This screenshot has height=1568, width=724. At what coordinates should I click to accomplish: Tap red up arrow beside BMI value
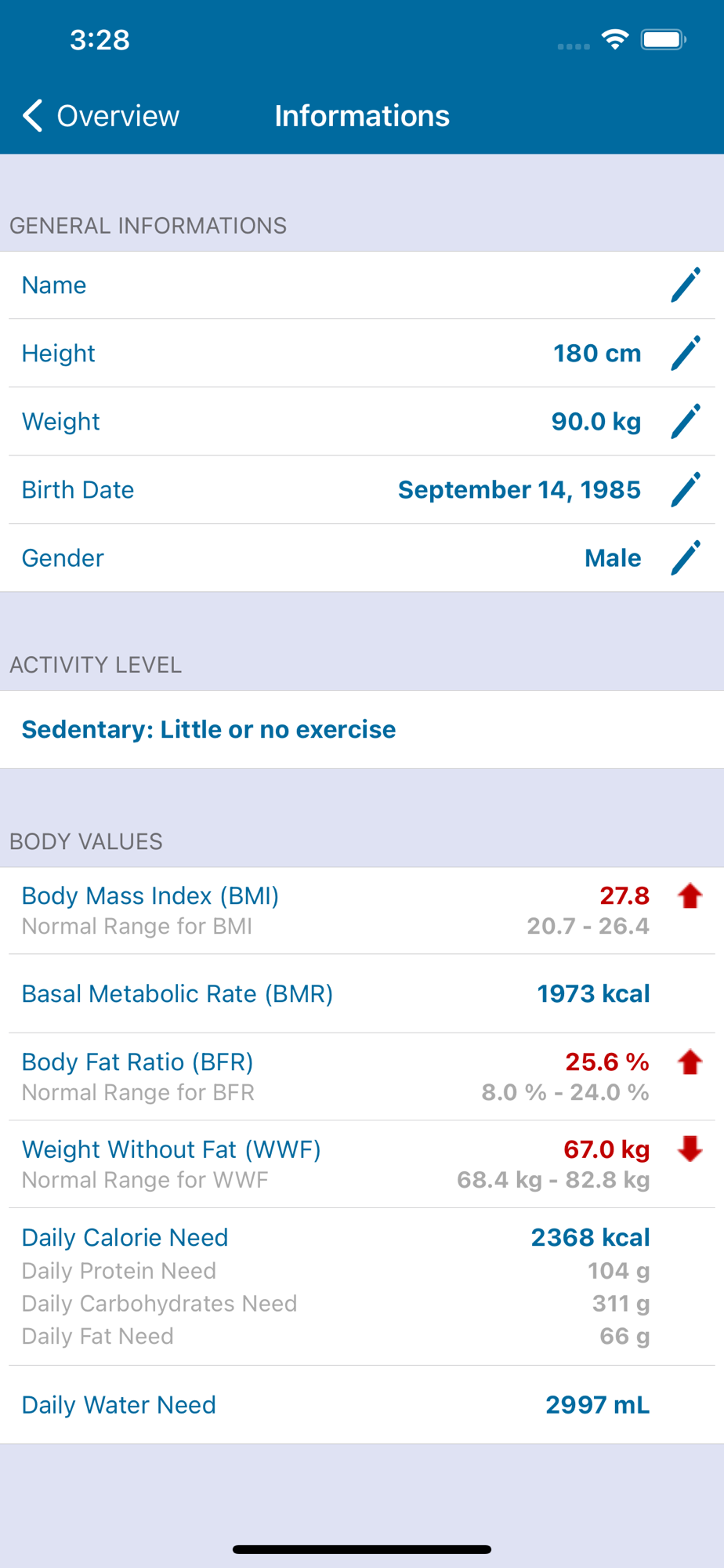[x=690, y=895]
